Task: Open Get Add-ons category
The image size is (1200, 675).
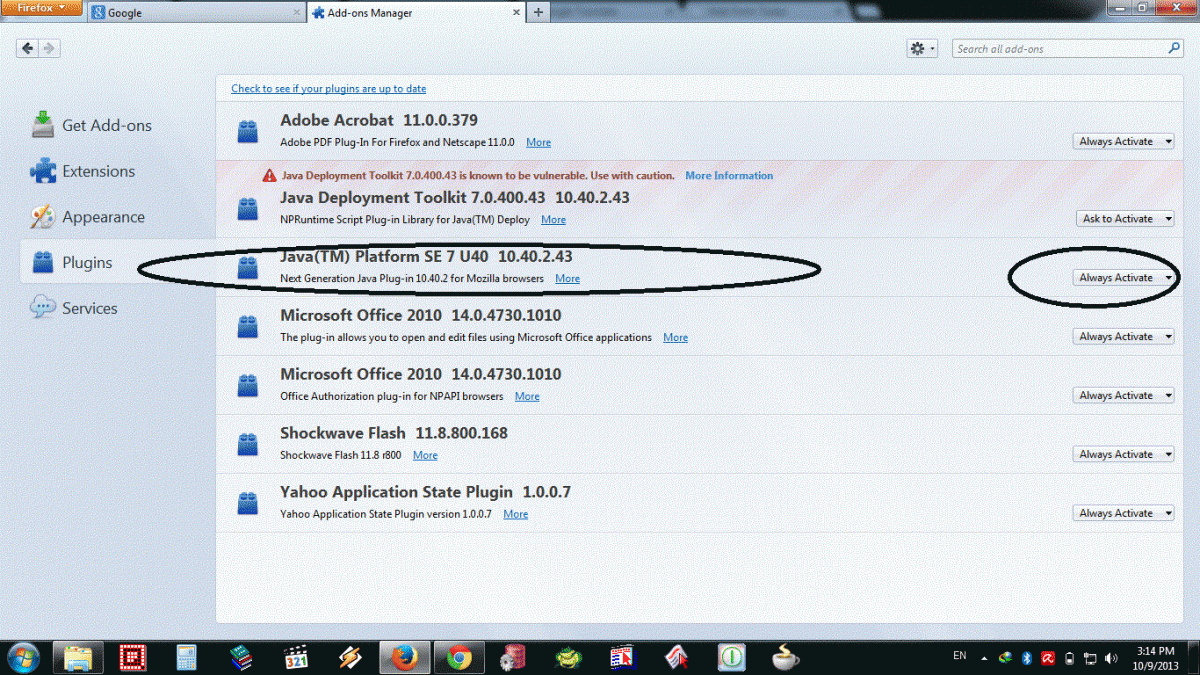Action: (106, 125)
